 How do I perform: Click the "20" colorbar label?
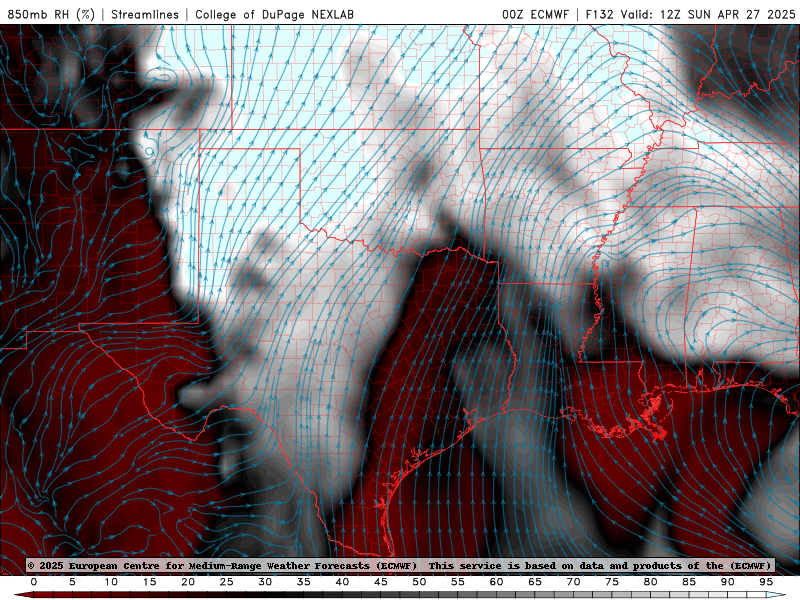tap(188, 582)
